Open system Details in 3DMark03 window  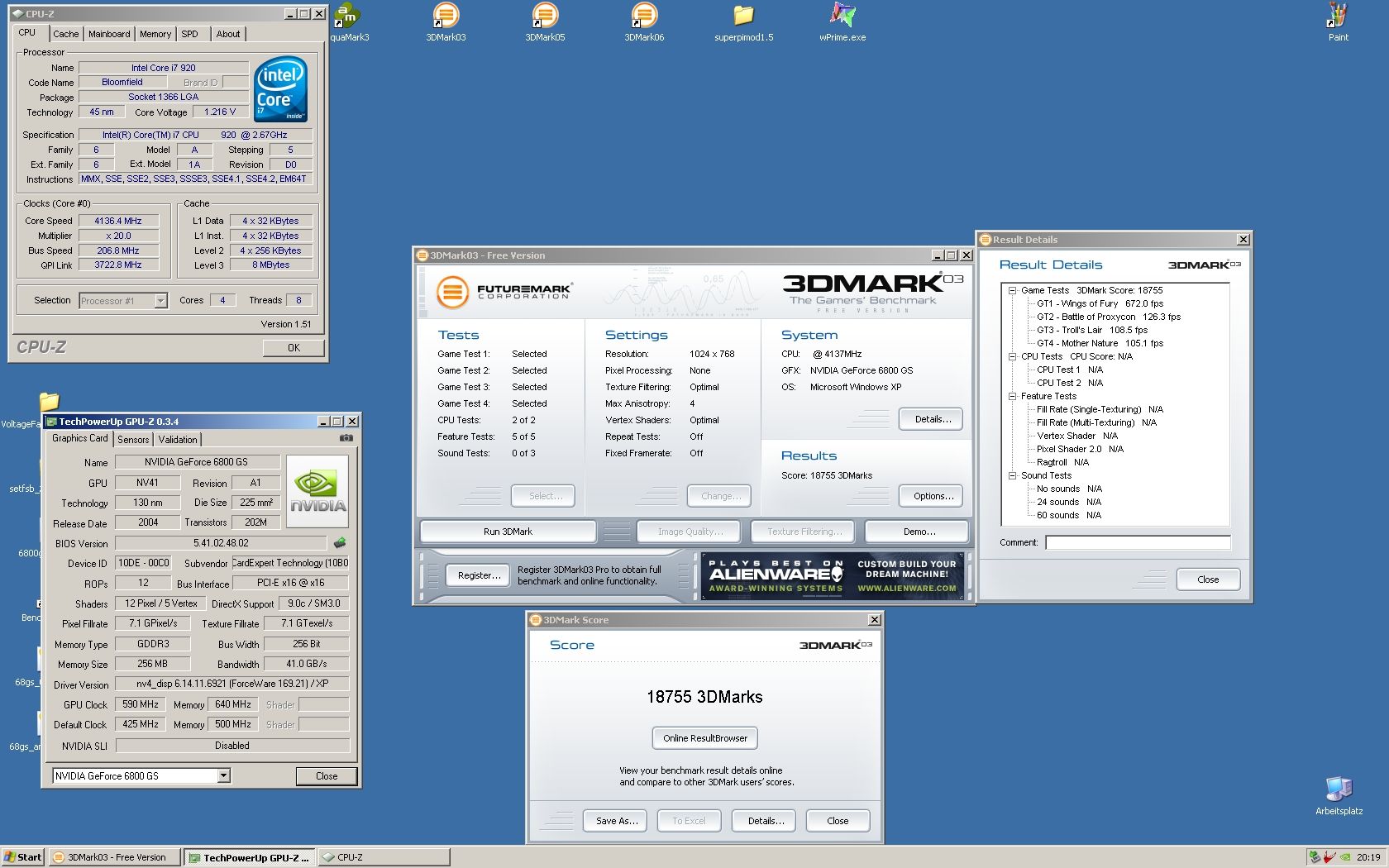tap(933, 419)
